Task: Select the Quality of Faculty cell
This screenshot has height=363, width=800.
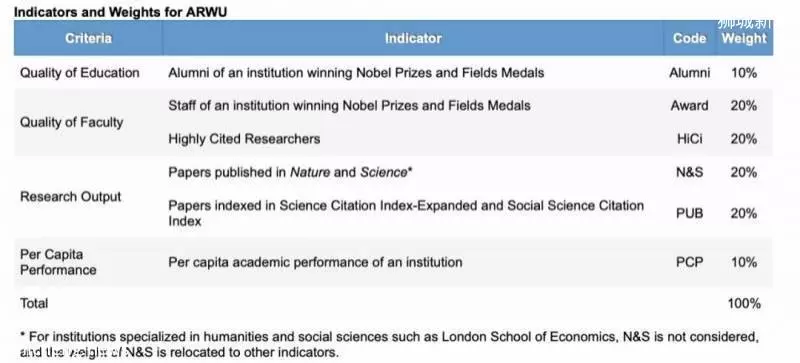Action: pyautogui.click(x=71, y=123)
